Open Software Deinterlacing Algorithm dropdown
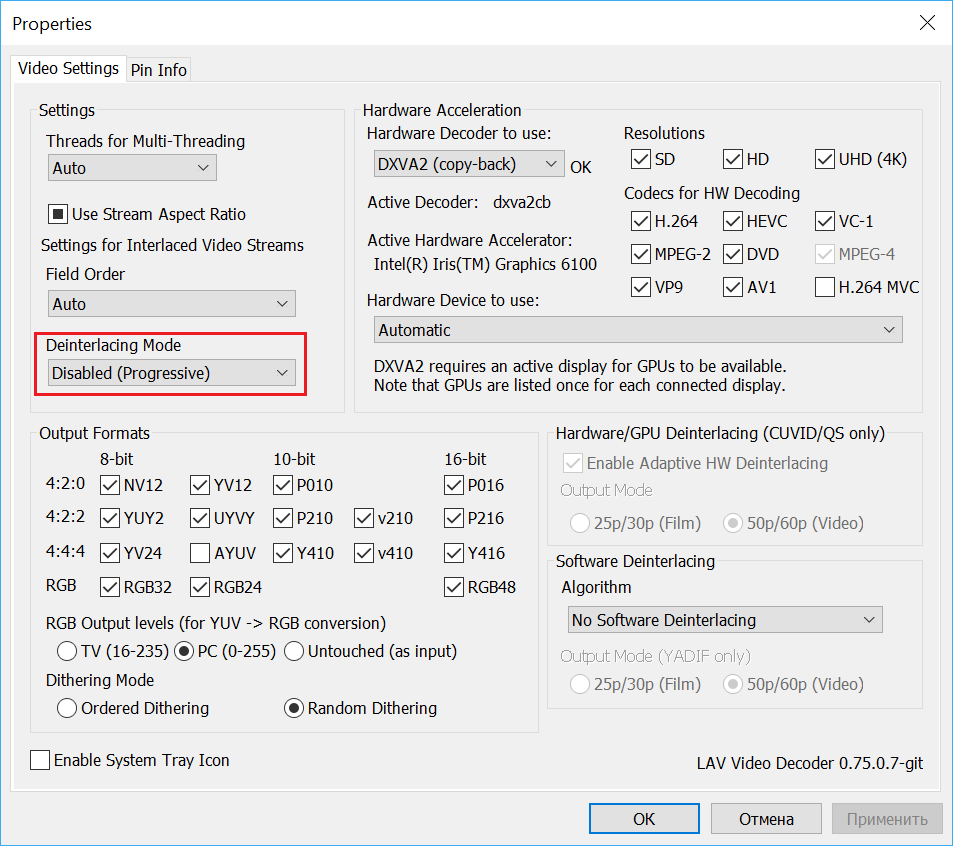 coord(724,620)
